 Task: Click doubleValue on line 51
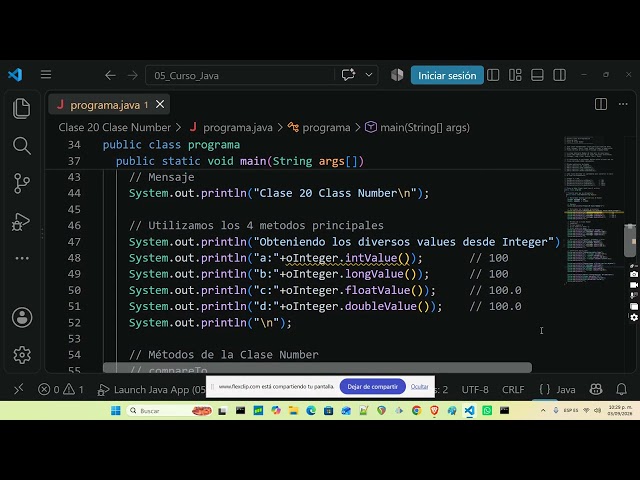point(381,306)
